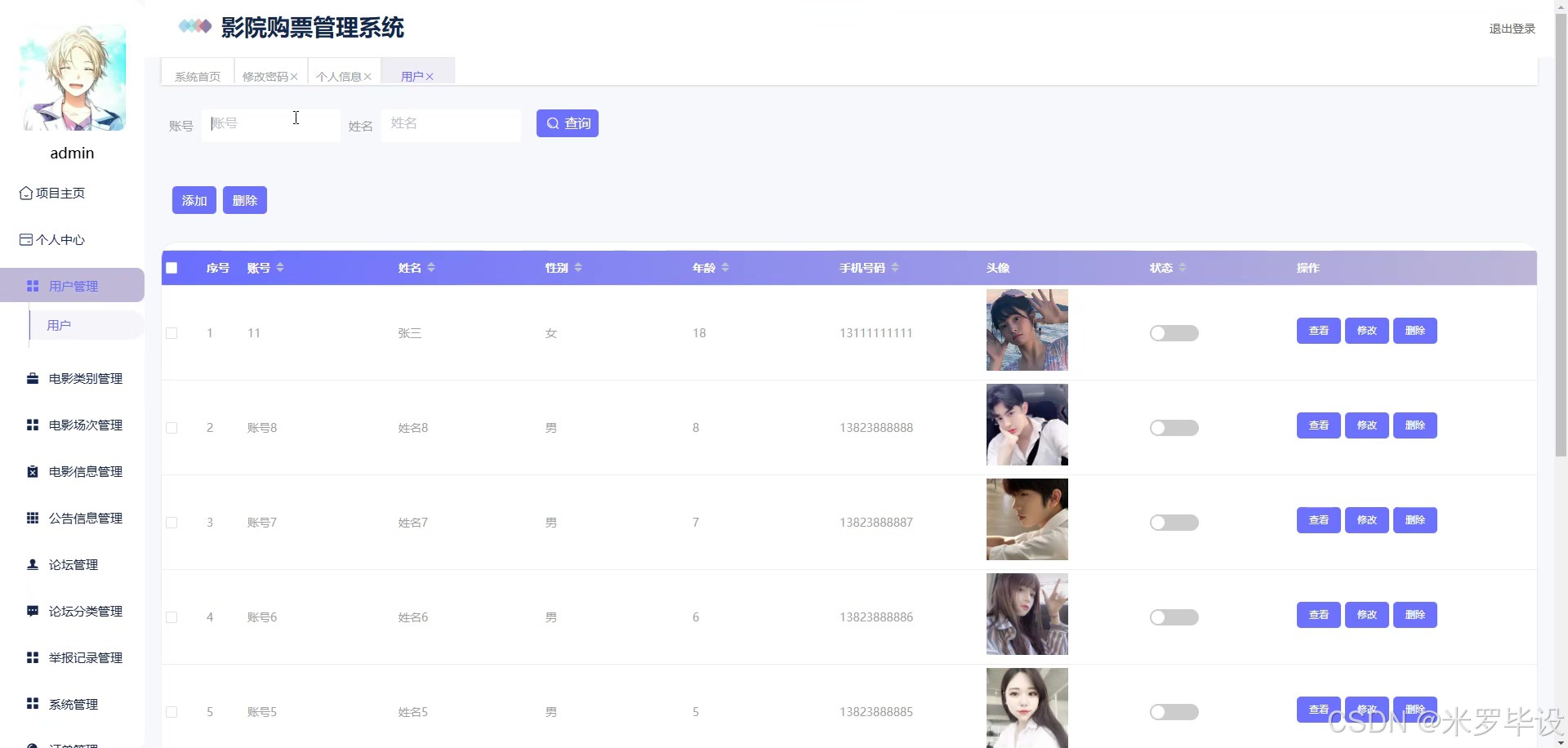Close the 用户 tab with its X
The image size is (1568, 748).
tap(430, 77)
